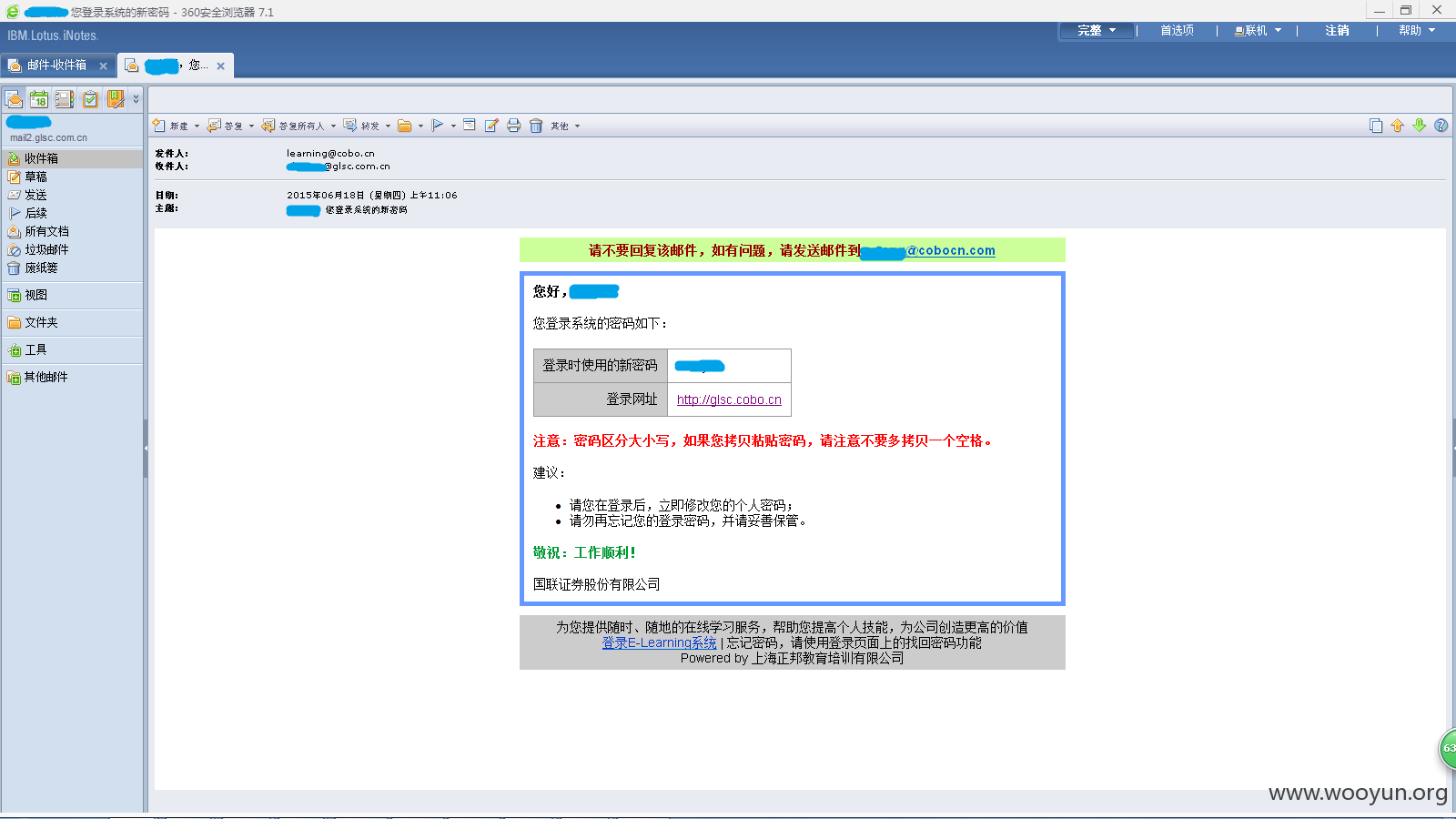Open the http://glsc.cobo.cn login link
Viewport: 1456px width, 819px height.
(729, 399)
